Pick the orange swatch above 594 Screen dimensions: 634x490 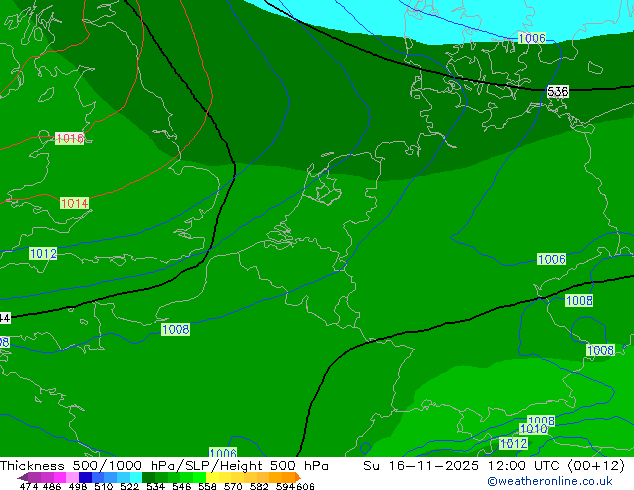[288, 477]
